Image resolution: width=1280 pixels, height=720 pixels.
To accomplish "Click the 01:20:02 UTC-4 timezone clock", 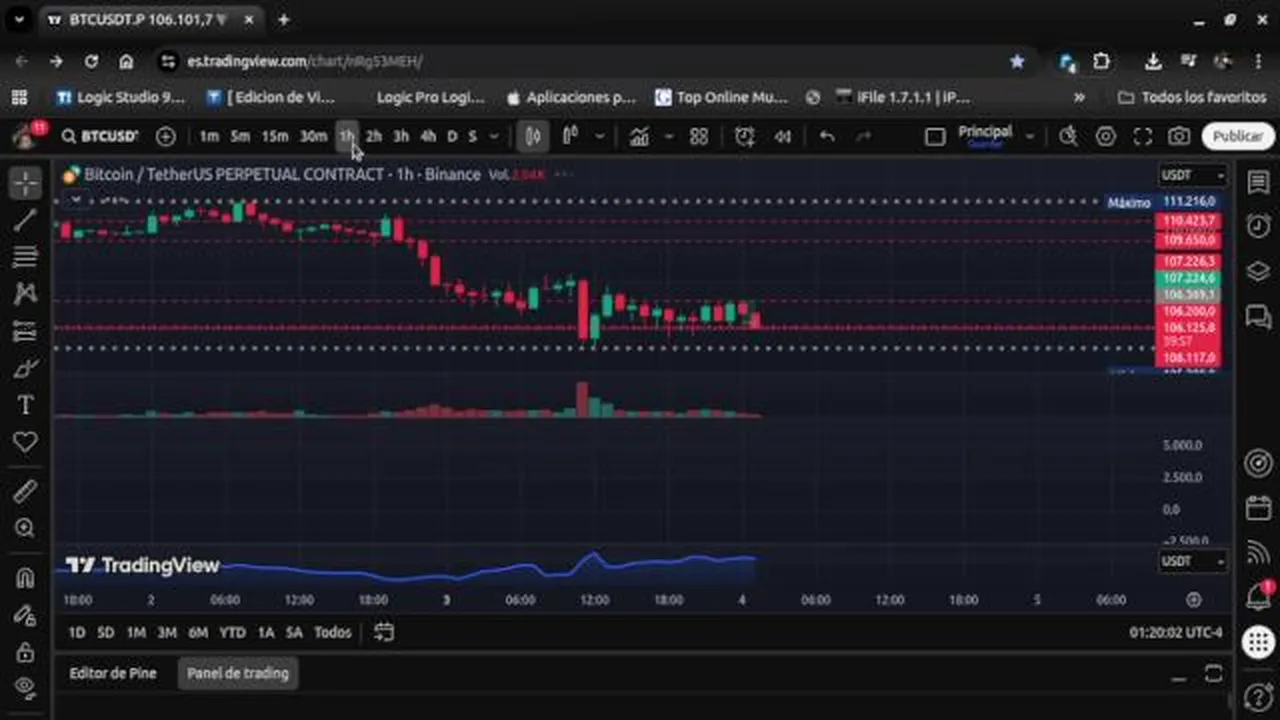I will coord(1175,632).
